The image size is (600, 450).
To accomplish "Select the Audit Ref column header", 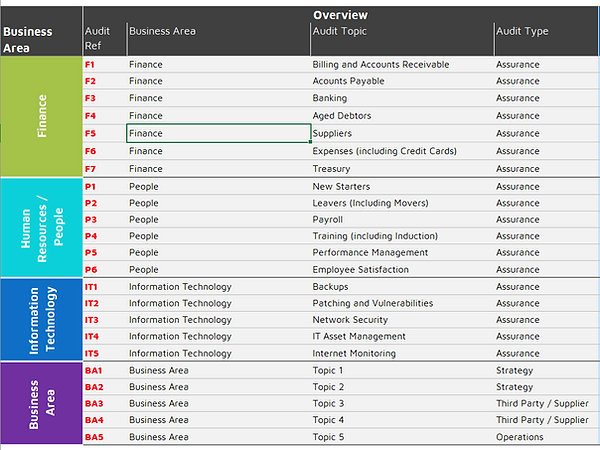I will click(104, 39).
